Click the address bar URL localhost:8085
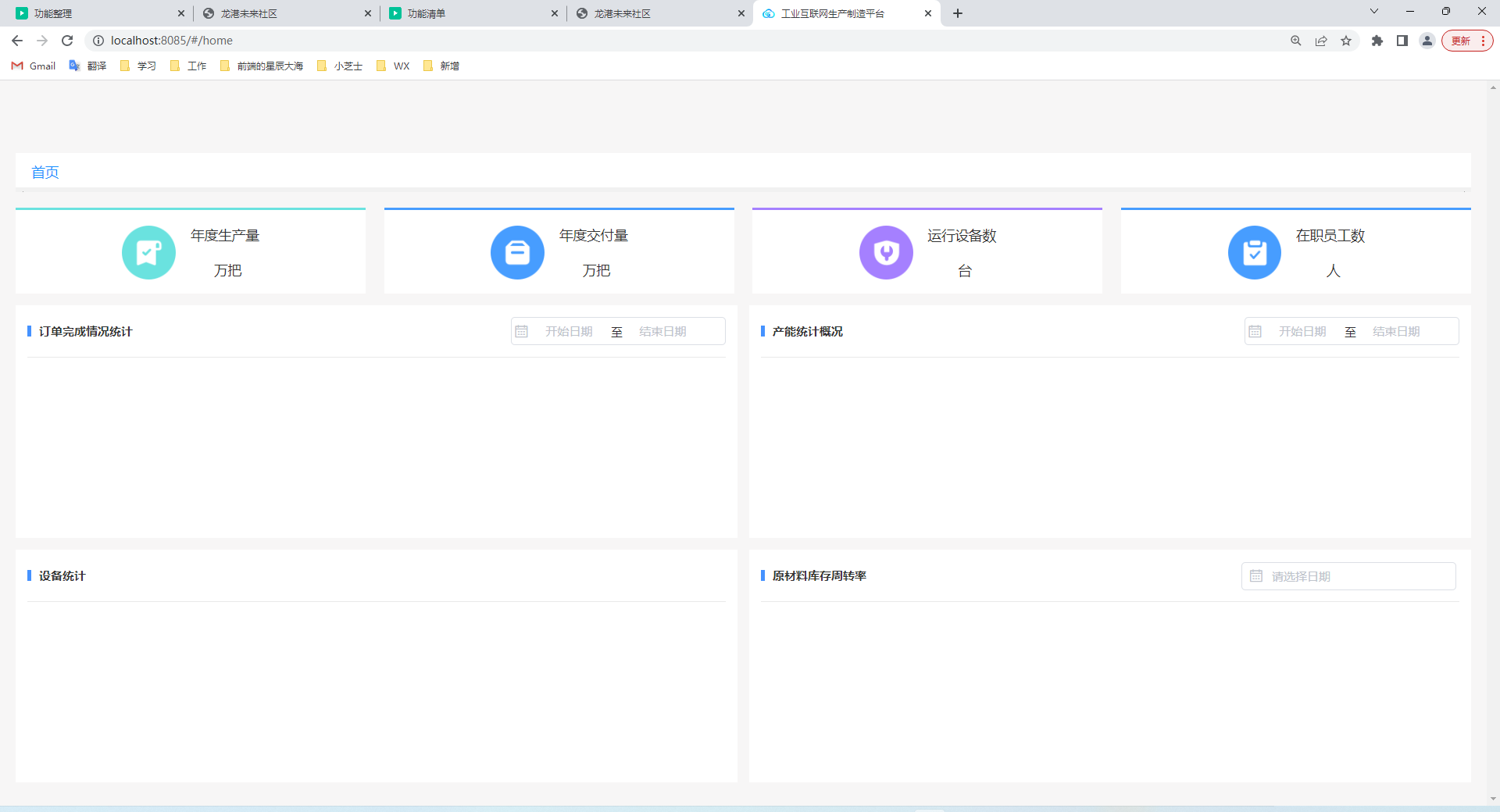The image size is (1500, 812). click(172, 41)
